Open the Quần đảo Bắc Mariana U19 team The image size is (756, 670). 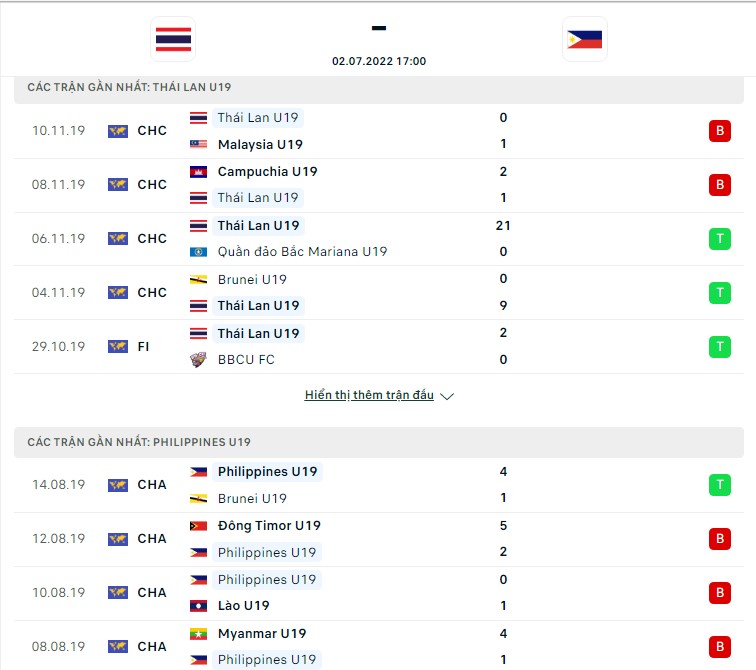coord(302,252)
